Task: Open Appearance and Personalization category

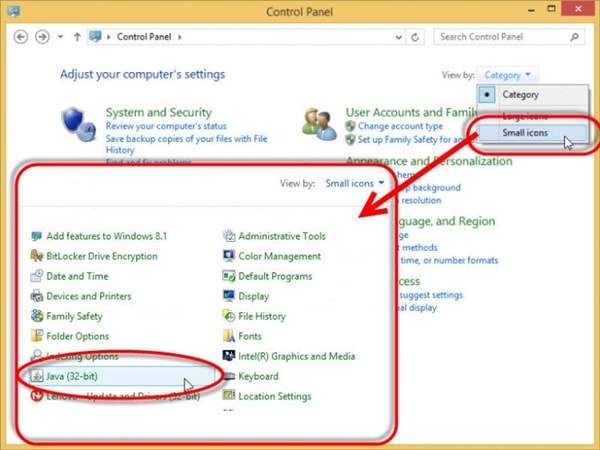Action: [429, 161]
